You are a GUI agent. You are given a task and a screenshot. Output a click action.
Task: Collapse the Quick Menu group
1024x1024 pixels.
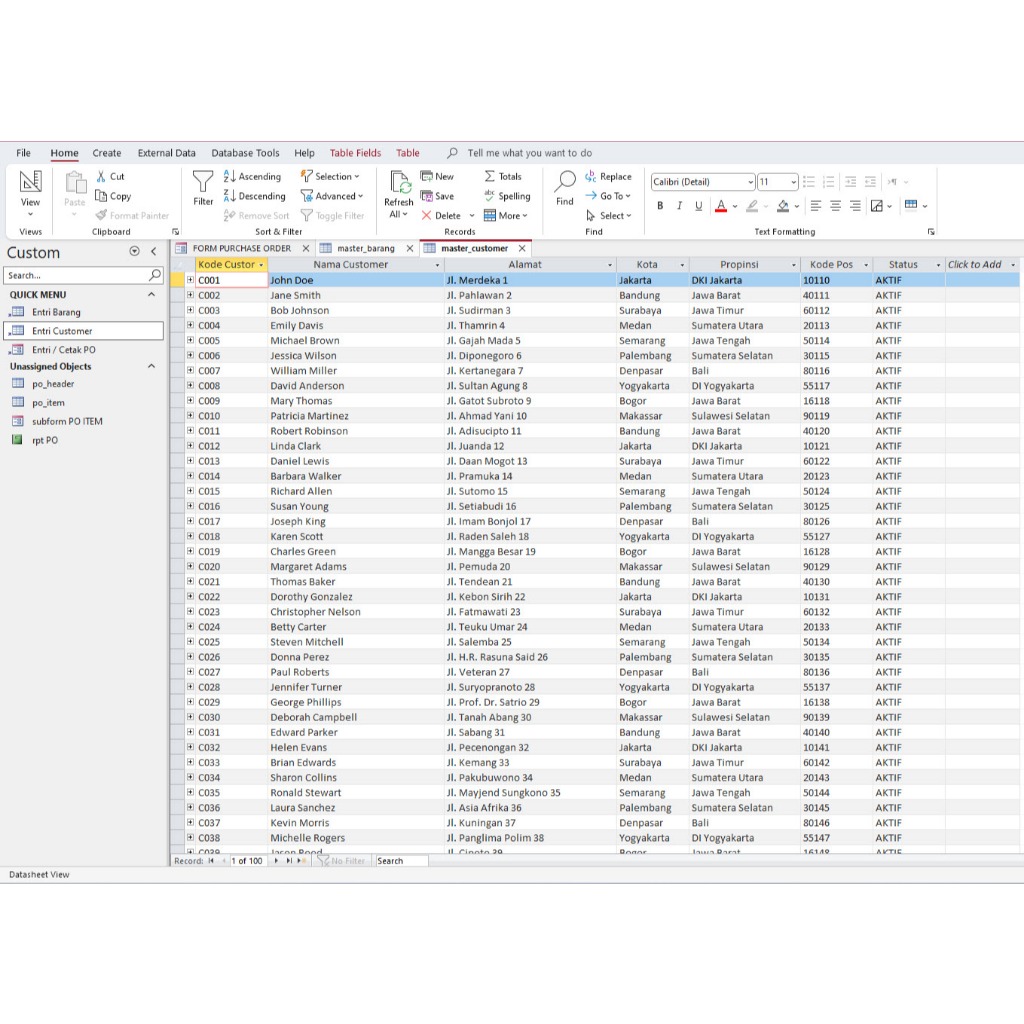152,295
